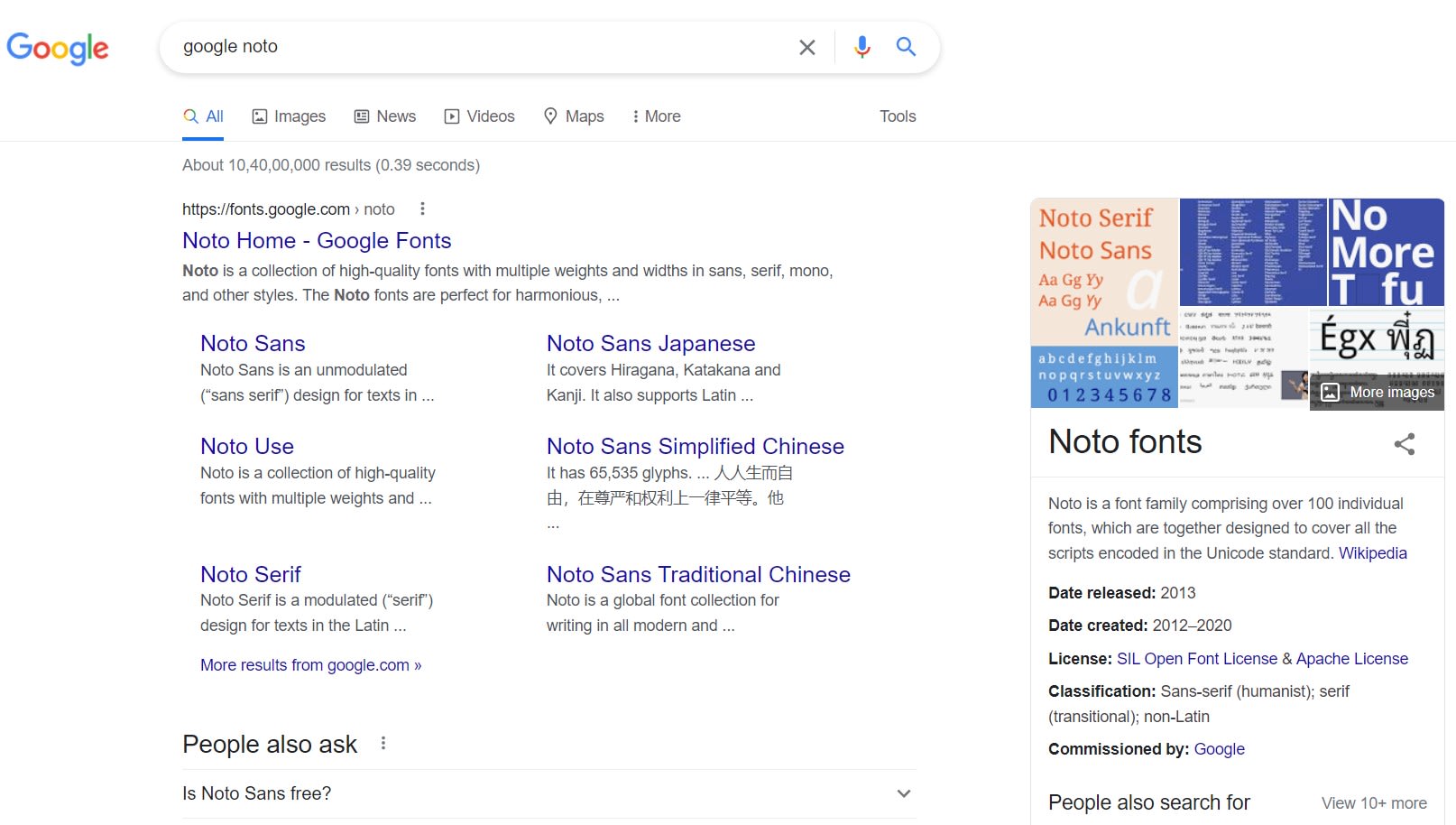
Task: Click the Noto fonts panel title
Action: (1125, 442)
